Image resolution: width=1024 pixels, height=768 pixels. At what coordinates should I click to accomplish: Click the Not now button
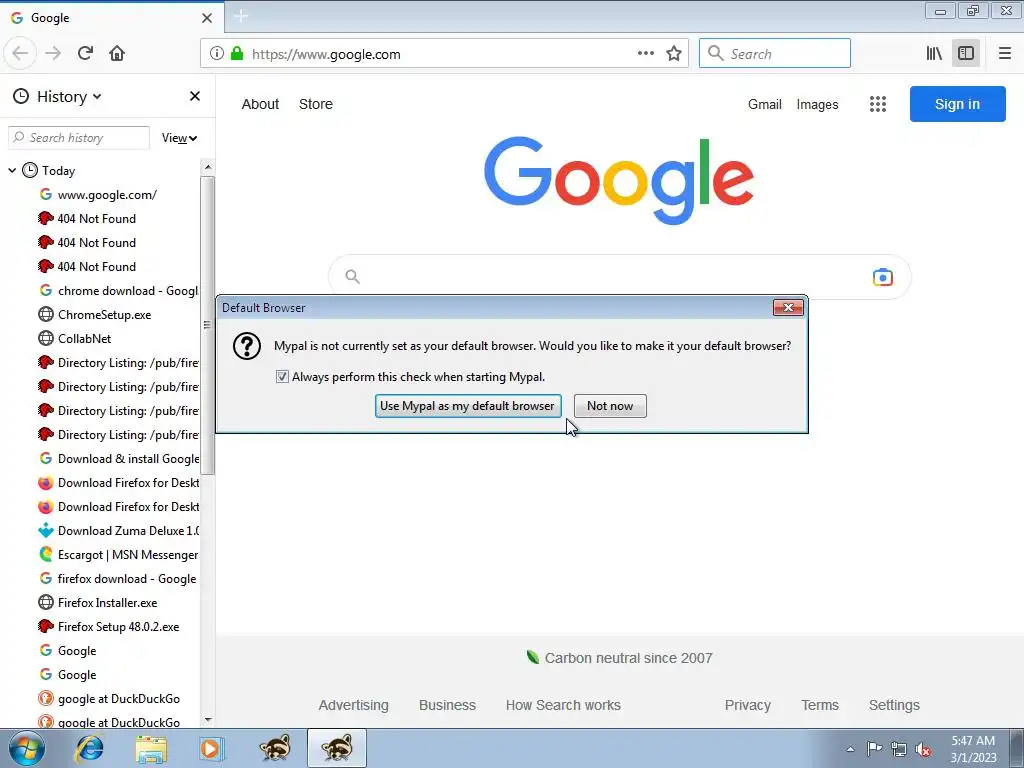[x=610, y=406]
